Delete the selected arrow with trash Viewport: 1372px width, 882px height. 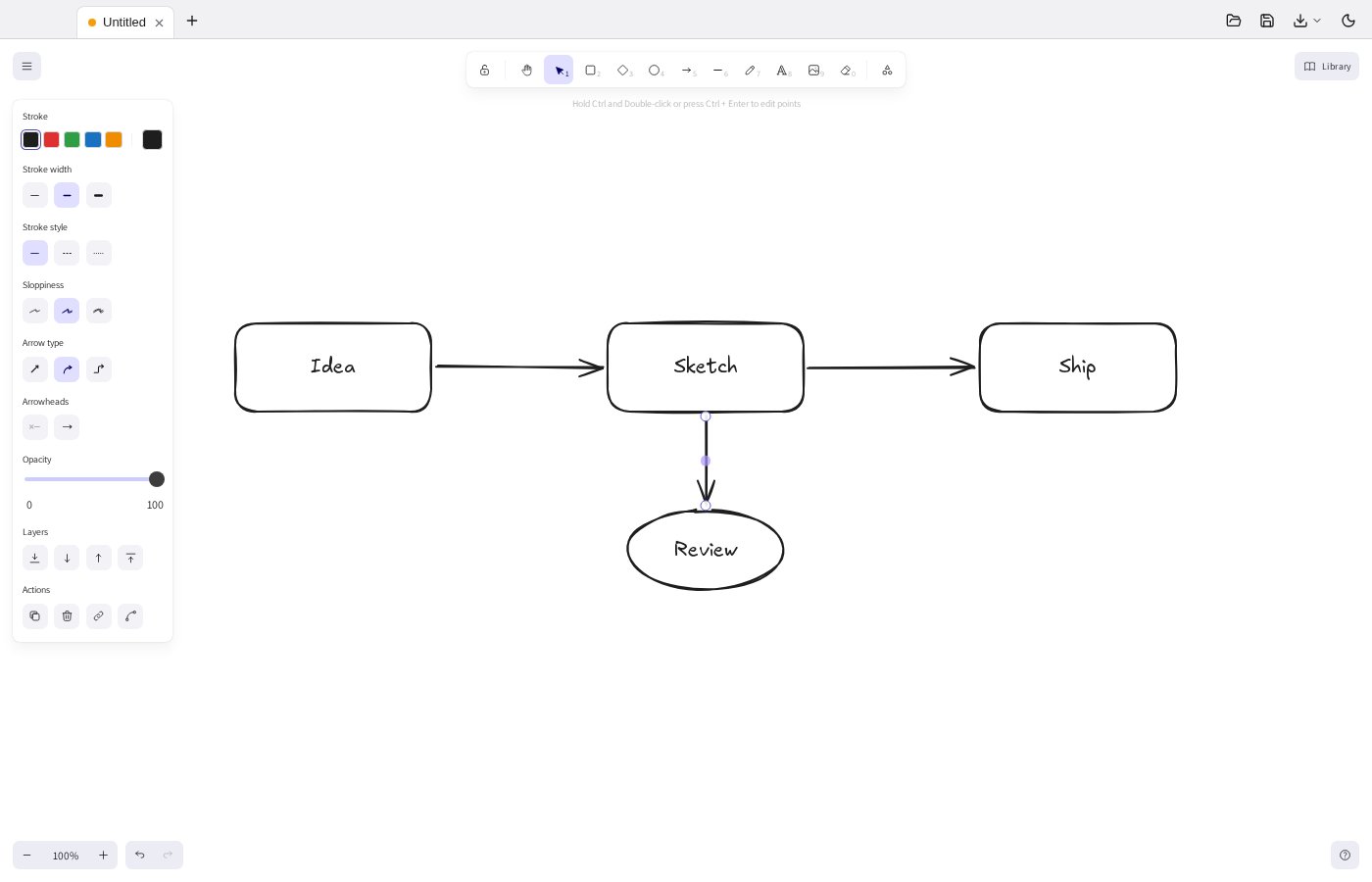[67, 616]
